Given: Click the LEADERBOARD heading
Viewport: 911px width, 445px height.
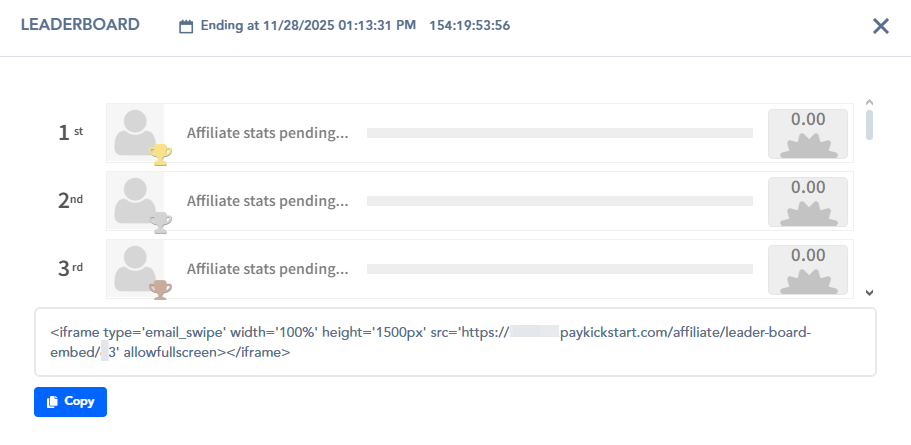Looking at the screenshot, I should [x=80, y=25].
